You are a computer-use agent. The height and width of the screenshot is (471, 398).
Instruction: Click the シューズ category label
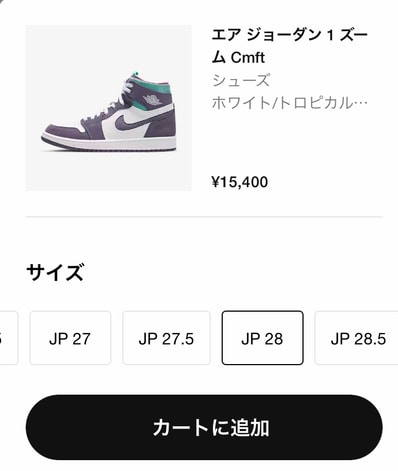(241, 81)
